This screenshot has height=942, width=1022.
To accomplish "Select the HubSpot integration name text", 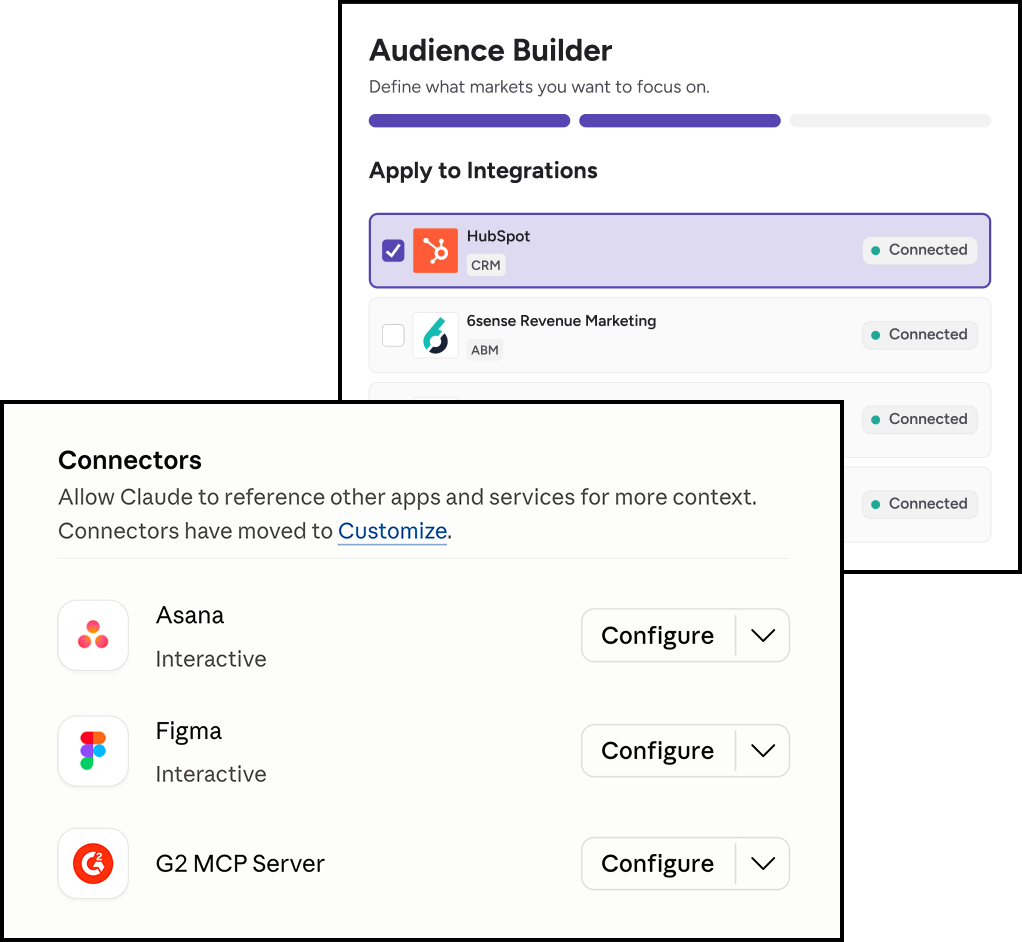I will coord(498,236).
